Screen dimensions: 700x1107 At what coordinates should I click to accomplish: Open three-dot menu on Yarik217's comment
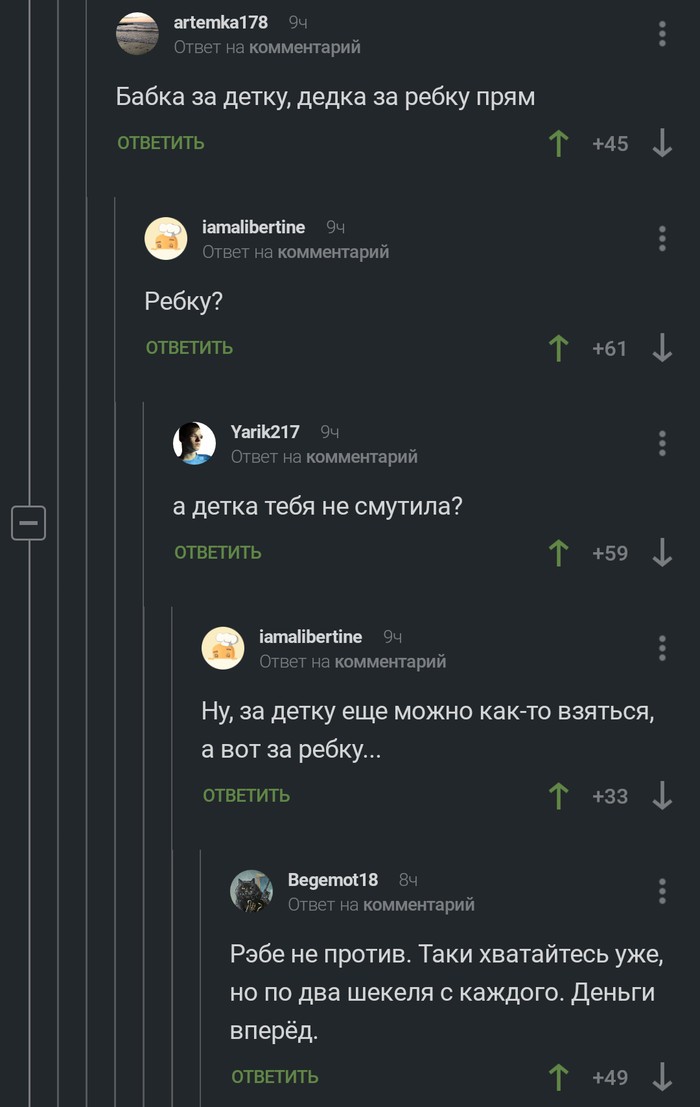coord(662,443)
